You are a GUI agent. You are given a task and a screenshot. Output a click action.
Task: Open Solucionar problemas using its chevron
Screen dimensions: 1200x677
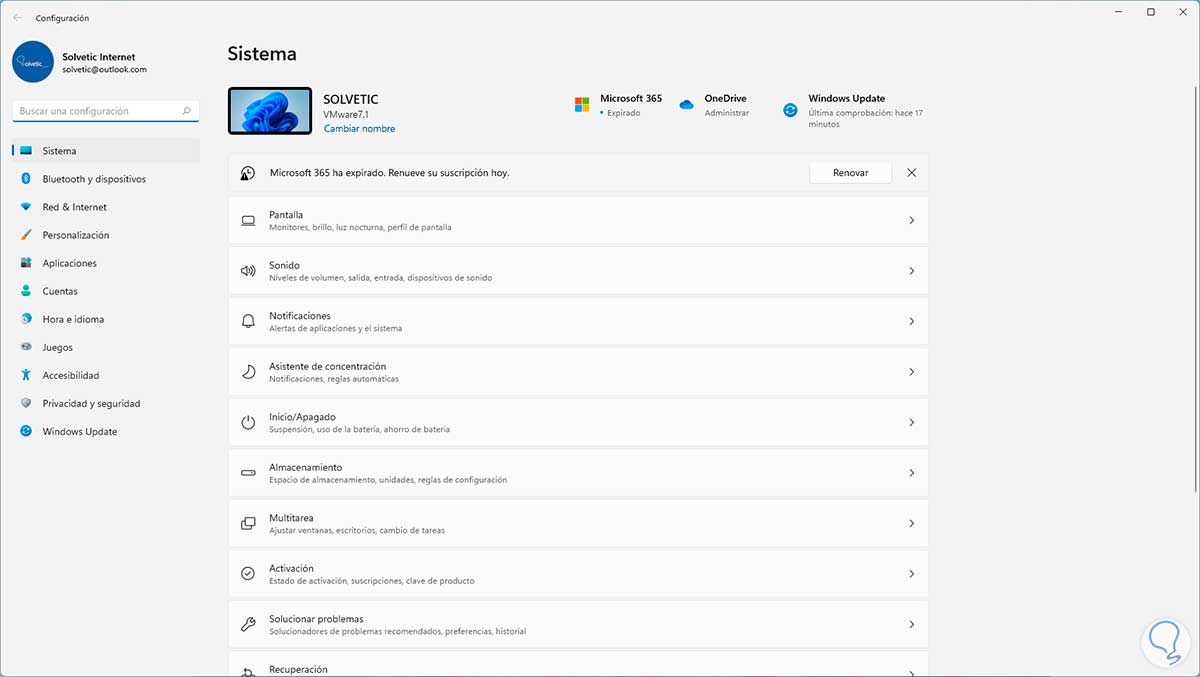tap(911, 624)
